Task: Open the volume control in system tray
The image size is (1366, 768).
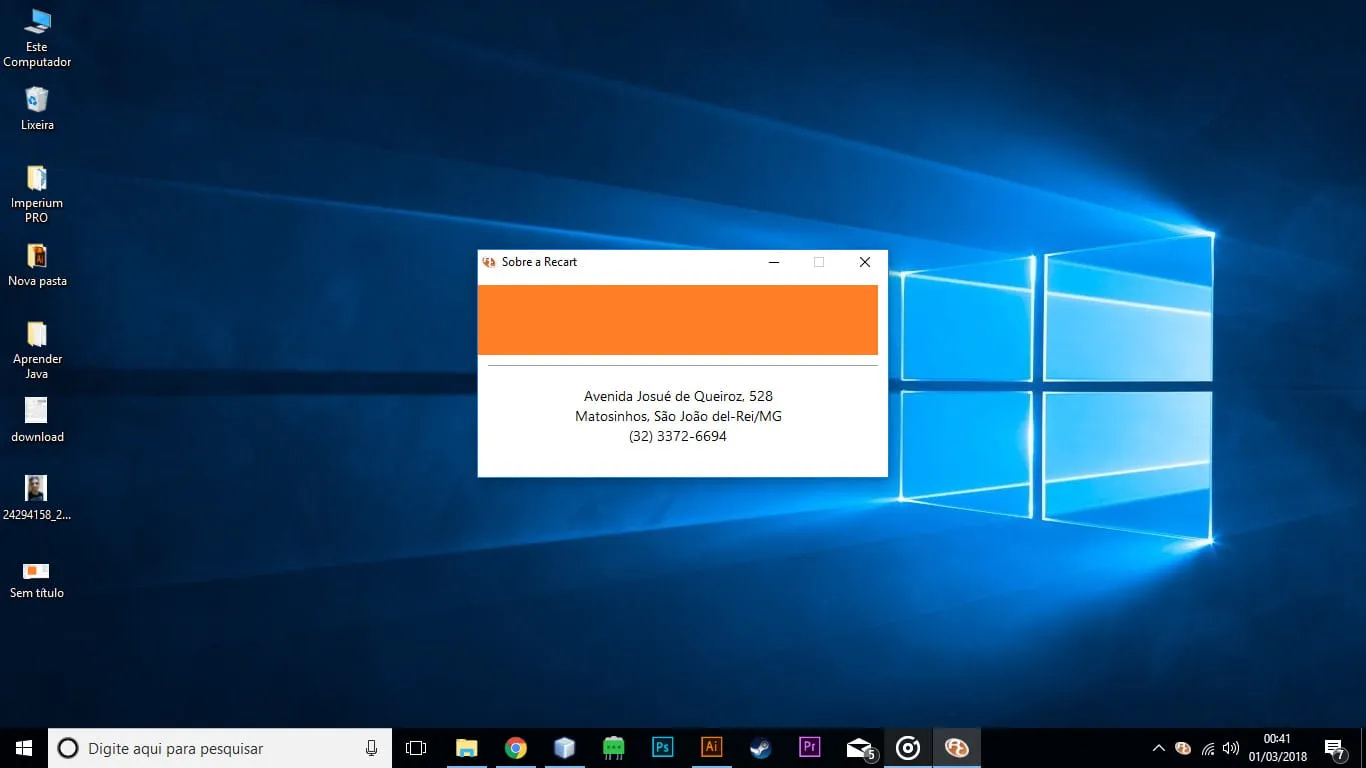Action: click(x=1231, y=748)
